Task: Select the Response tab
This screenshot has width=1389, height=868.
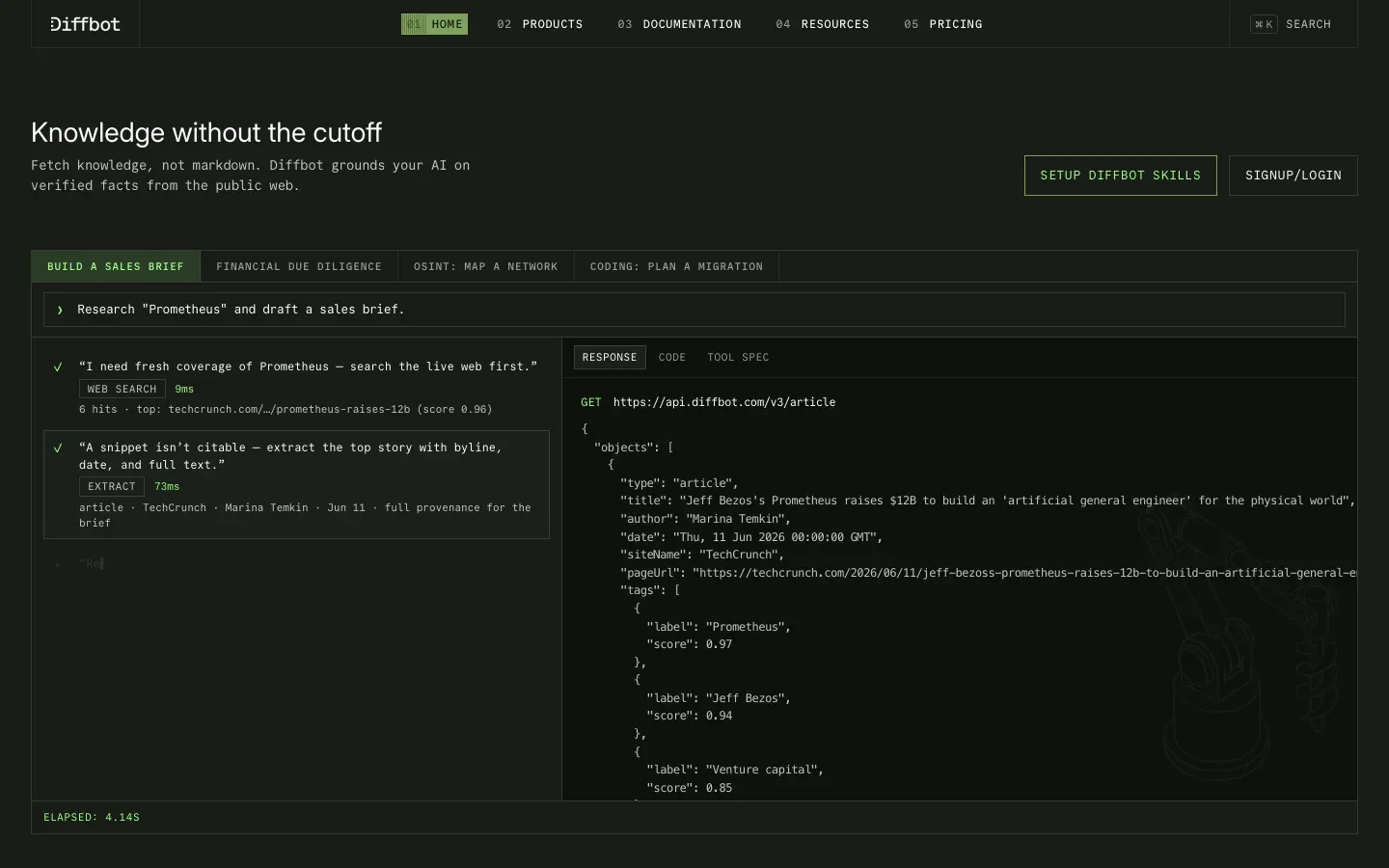Action: [610, 357]
